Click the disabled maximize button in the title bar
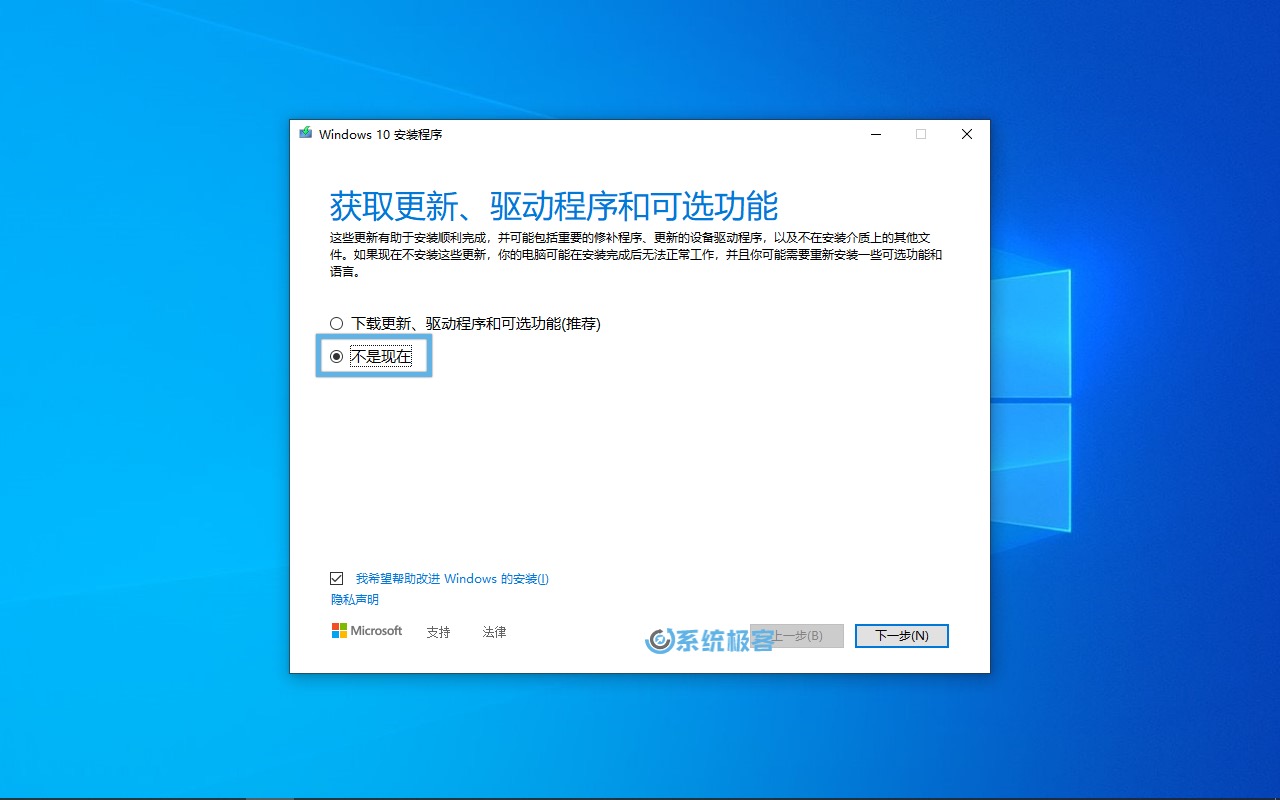This screenshot has height=800, width=1280. coord(921,134)
